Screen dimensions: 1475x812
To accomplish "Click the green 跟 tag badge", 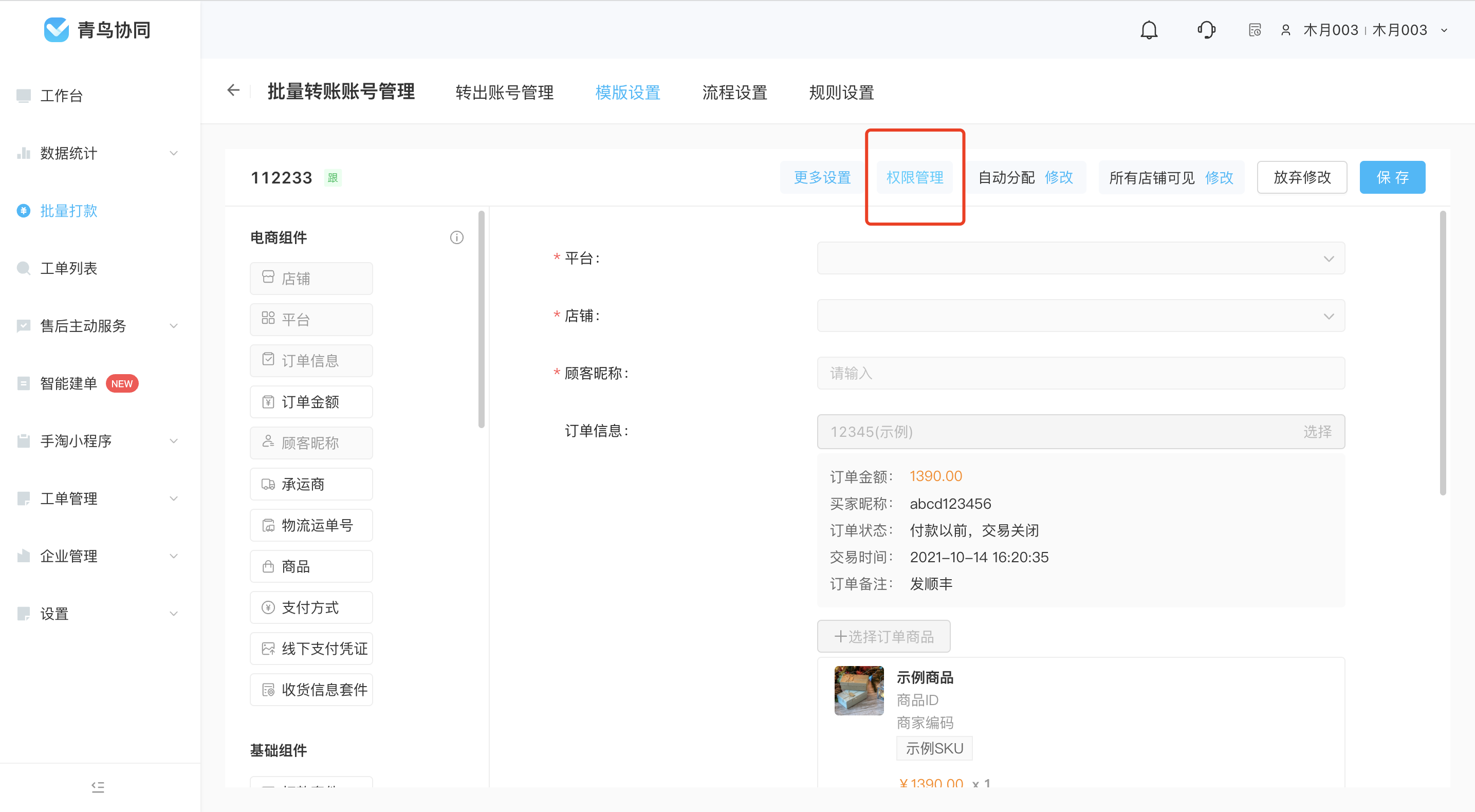I will (333, 177).
